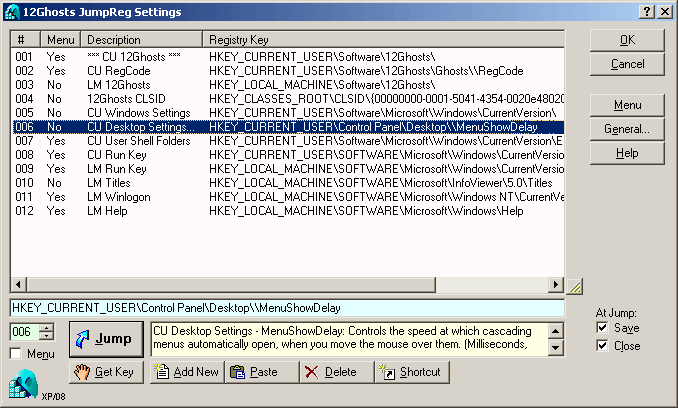The width and height of the screenshot is (678, 408).
Task: Click the Help button
Action: (x=627, y=153)
